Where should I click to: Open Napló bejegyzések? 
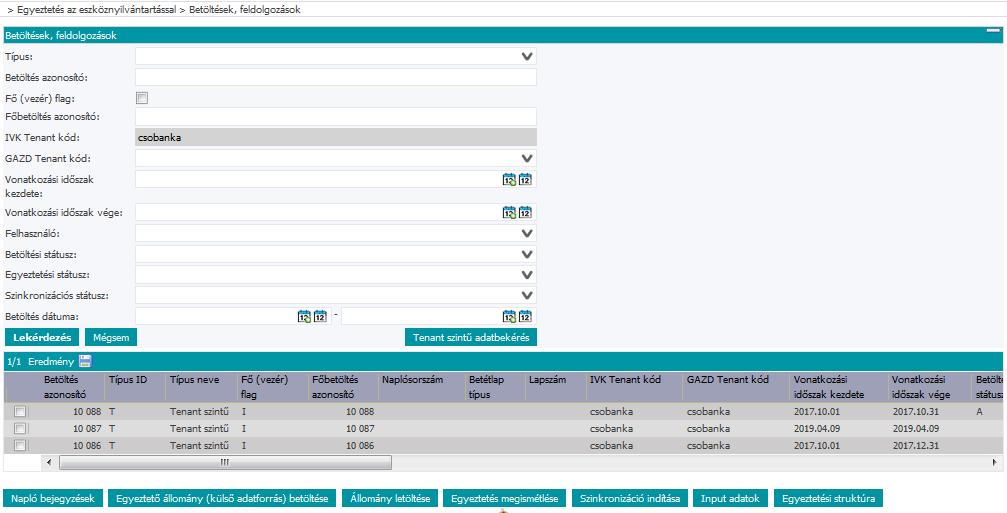(53, 498)
